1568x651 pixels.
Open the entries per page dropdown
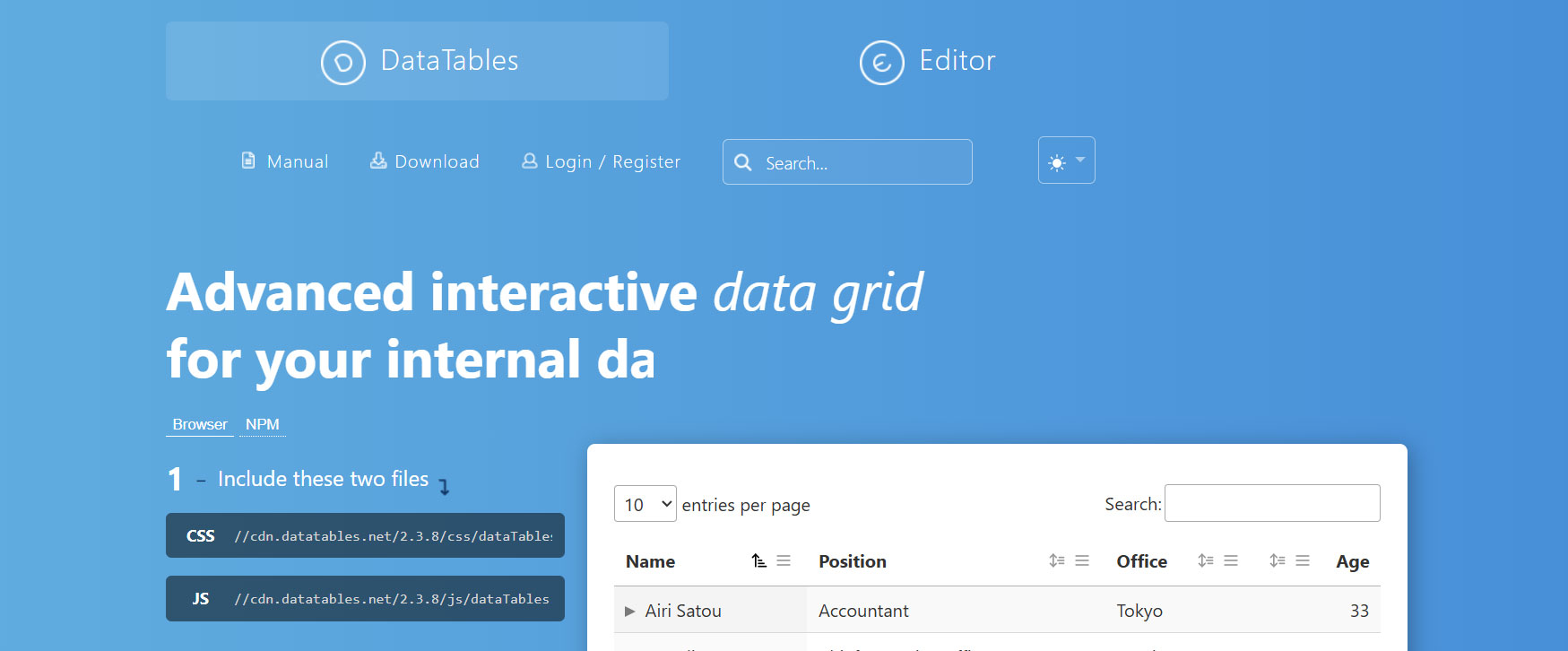coord(645,504)
